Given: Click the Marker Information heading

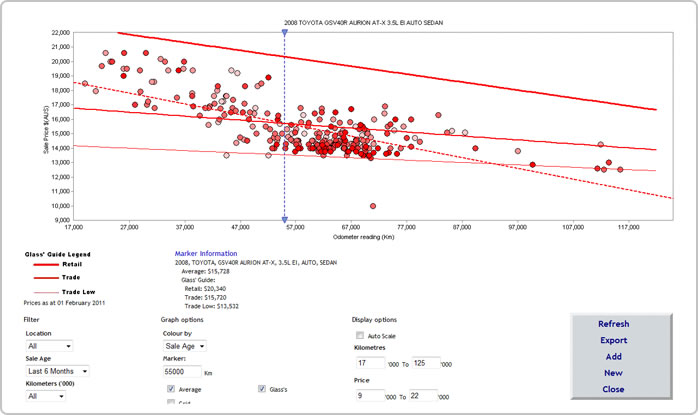Looking at the screenshot, I should coord(206,253).
